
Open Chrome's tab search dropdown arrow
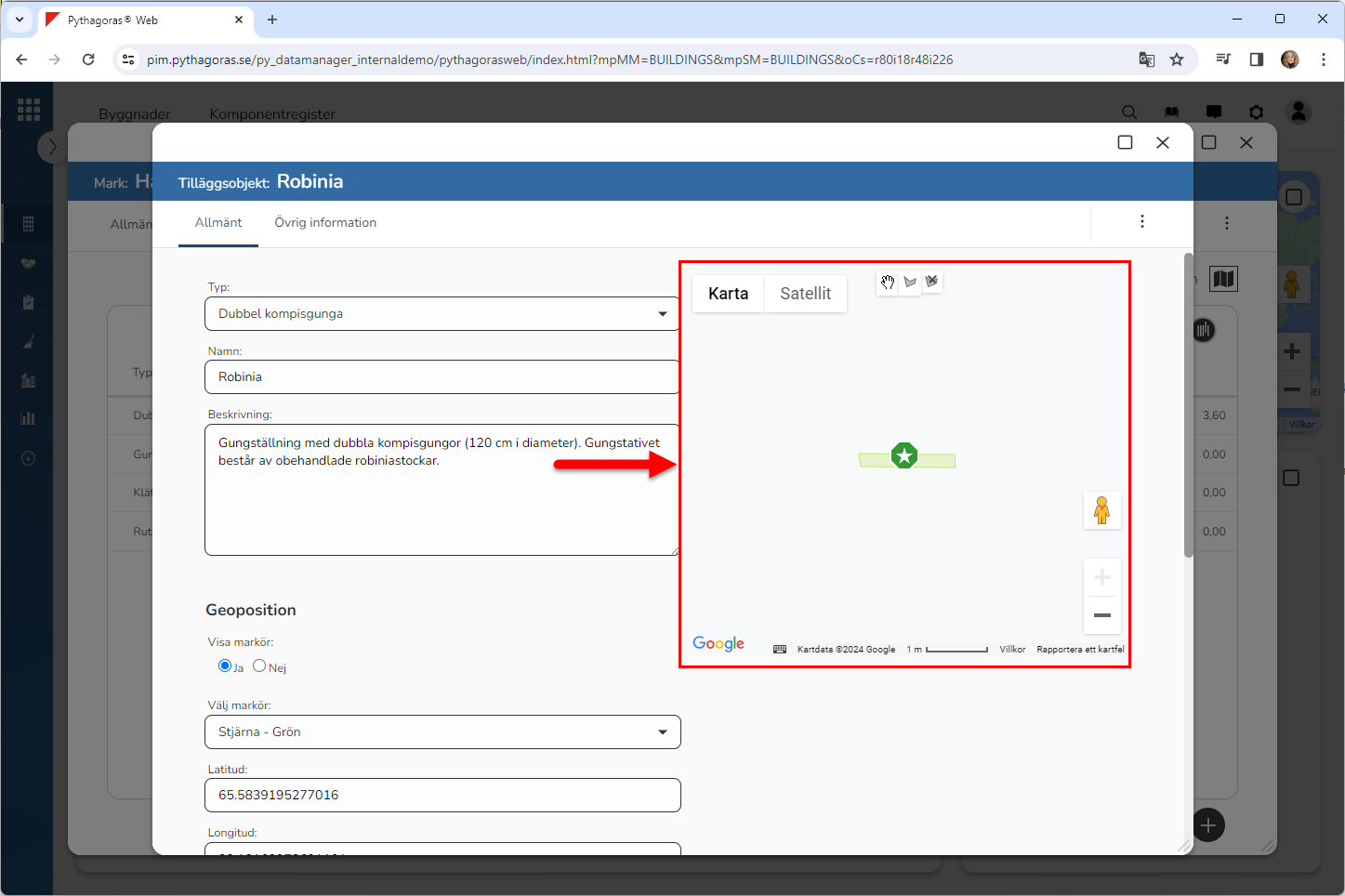coord(19,20)
